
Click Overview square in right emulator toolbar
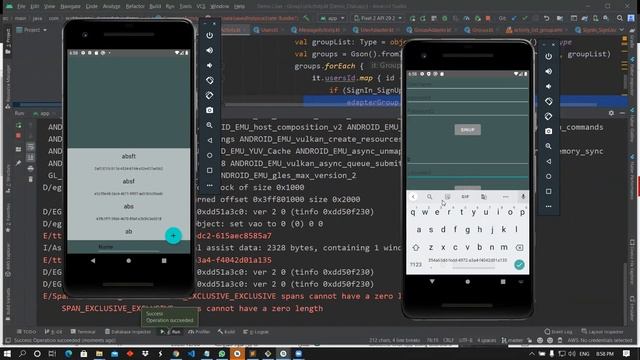click(549, 191)
